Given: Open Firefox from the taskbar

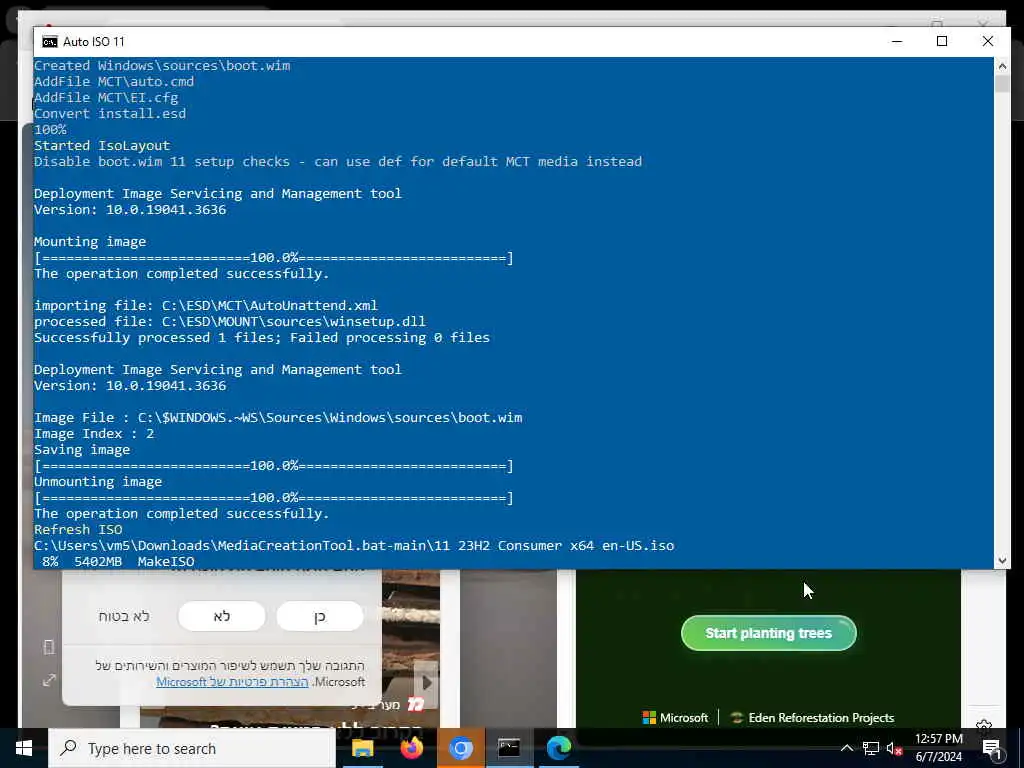Looking at the screenshot, I should tap(411, 748).
